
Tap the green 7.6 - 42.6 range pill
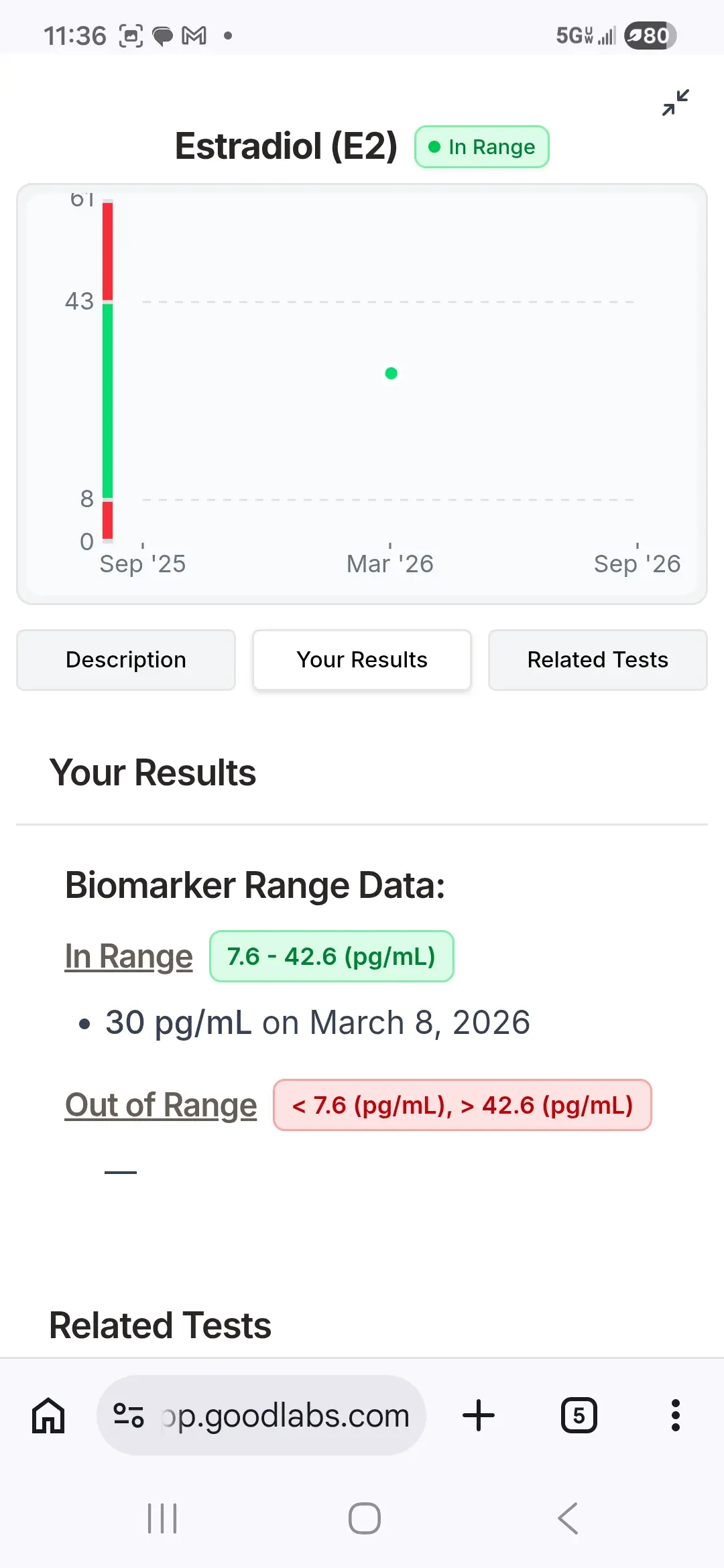(331, 956)
